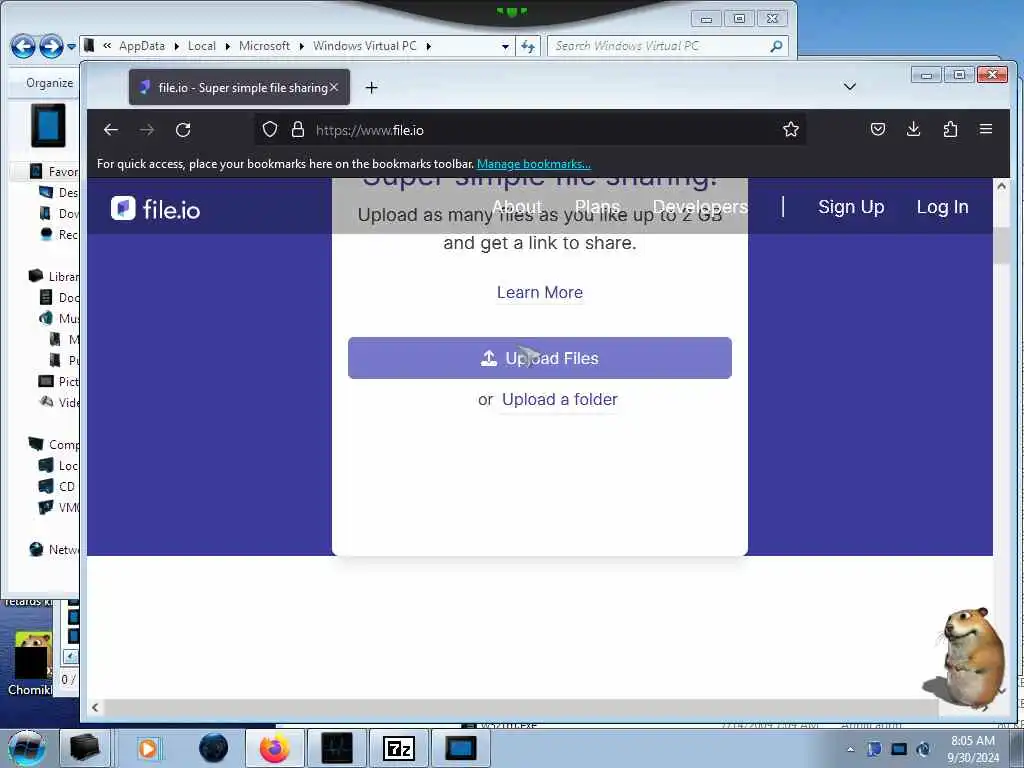Open the dark globe taskbar icon
1024x768 pixels.
(x=214, y=748)
